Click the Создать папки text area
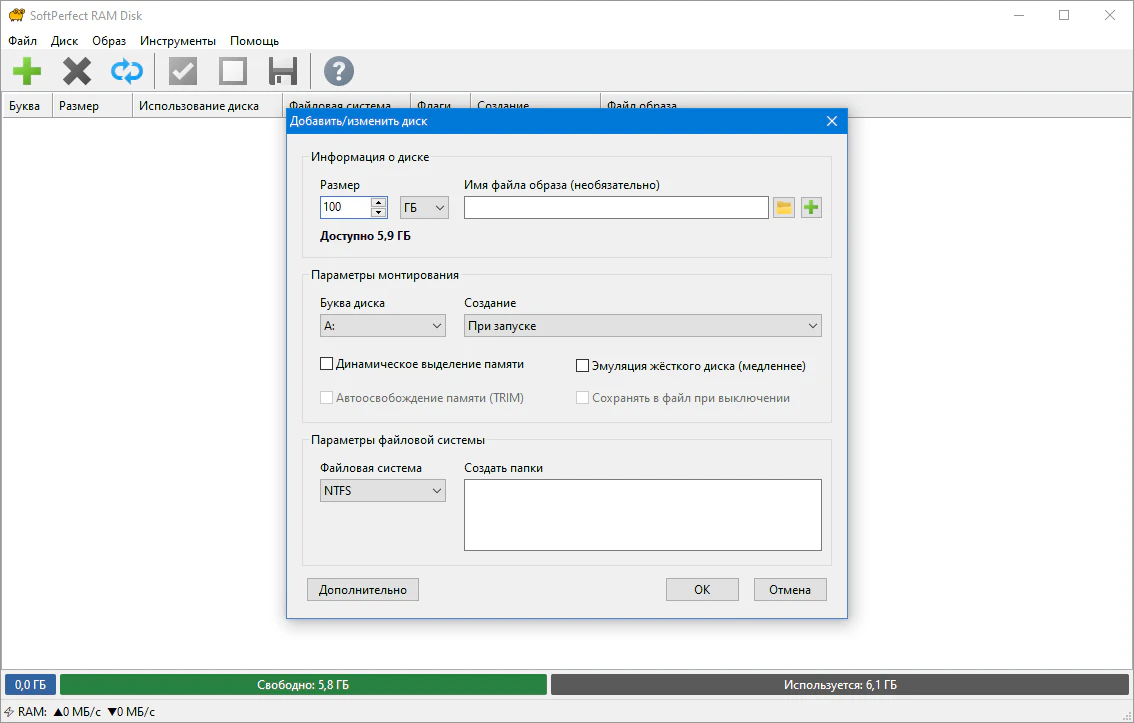Image resolution: width=1134 pixels, height=723 pixels. coord(642,514)
